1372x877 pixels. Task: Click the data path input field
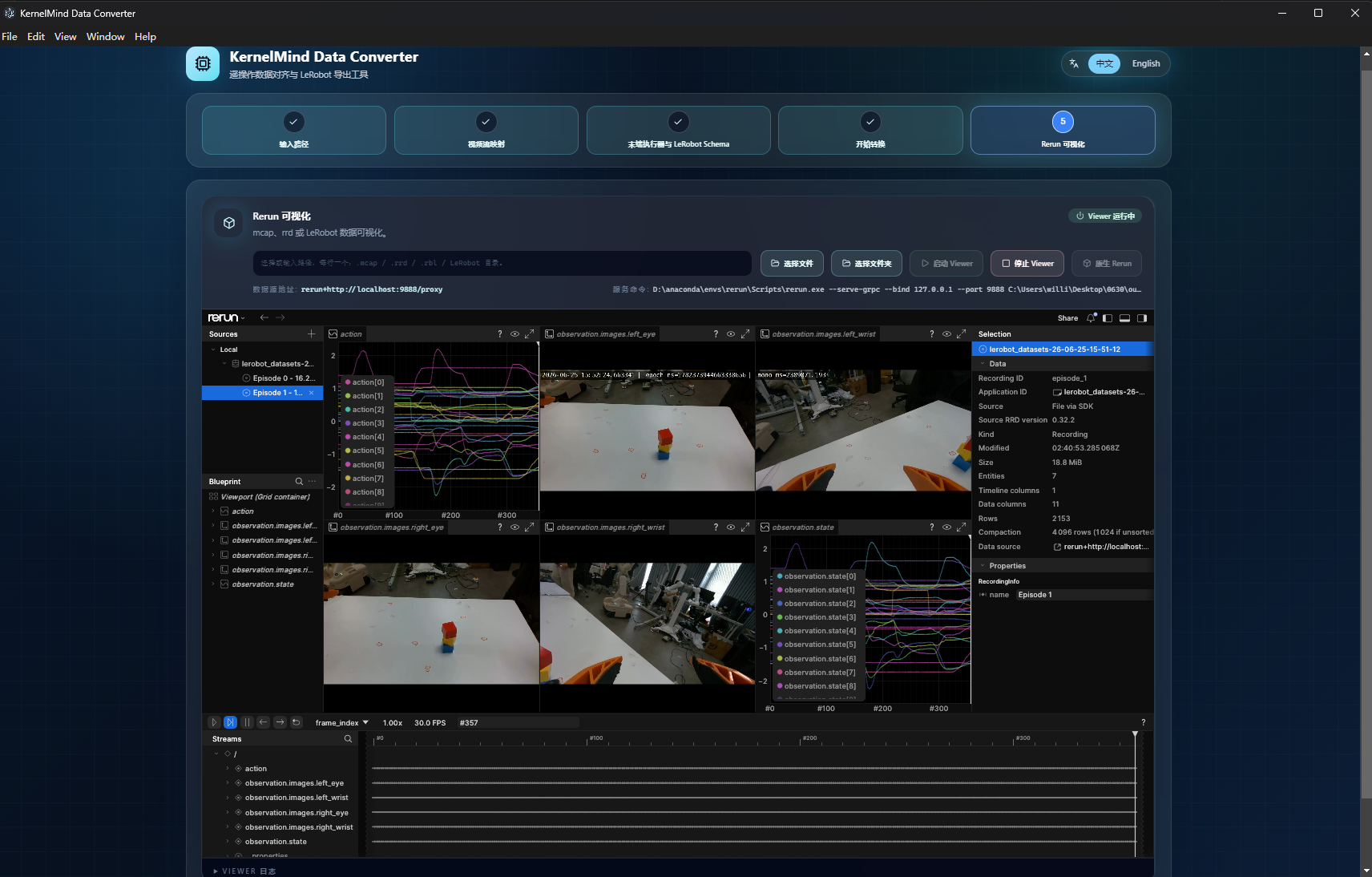(x=502, y=263)
